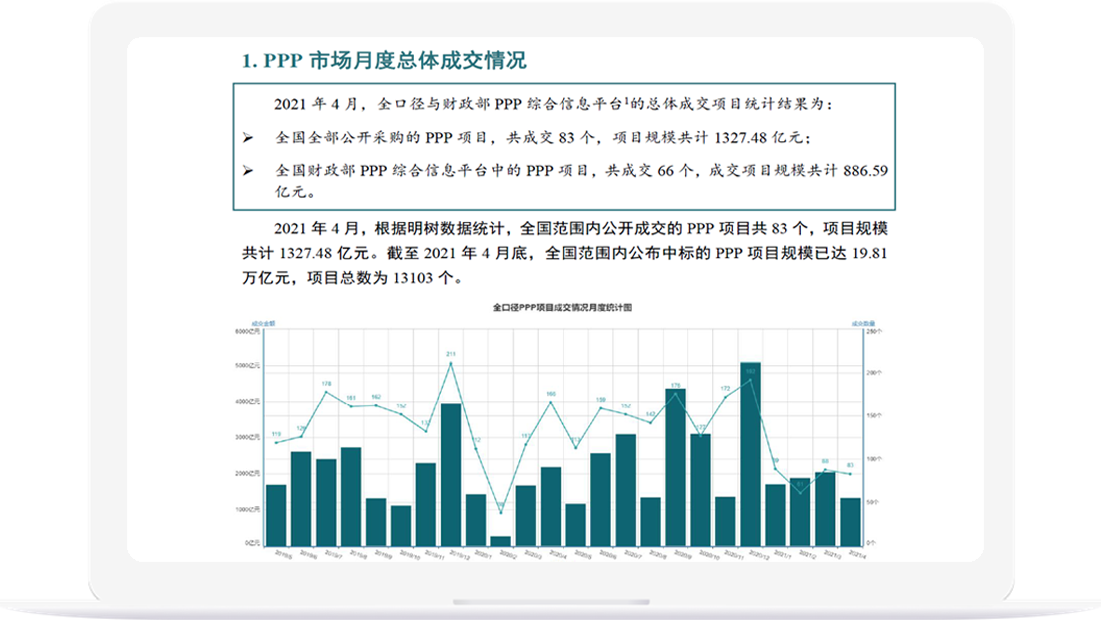Click the line peak data label "211"
The width and height of the screenshot is (1101, 622).
[x=451, y=354]
